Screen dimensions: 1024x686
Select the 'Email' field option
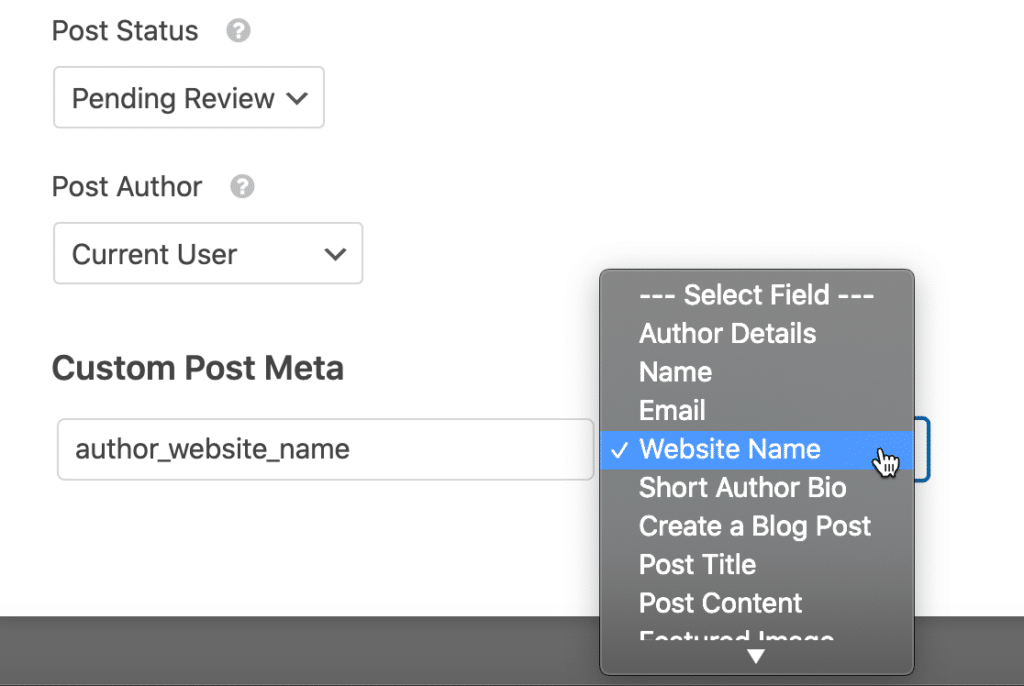pos(671,410)
